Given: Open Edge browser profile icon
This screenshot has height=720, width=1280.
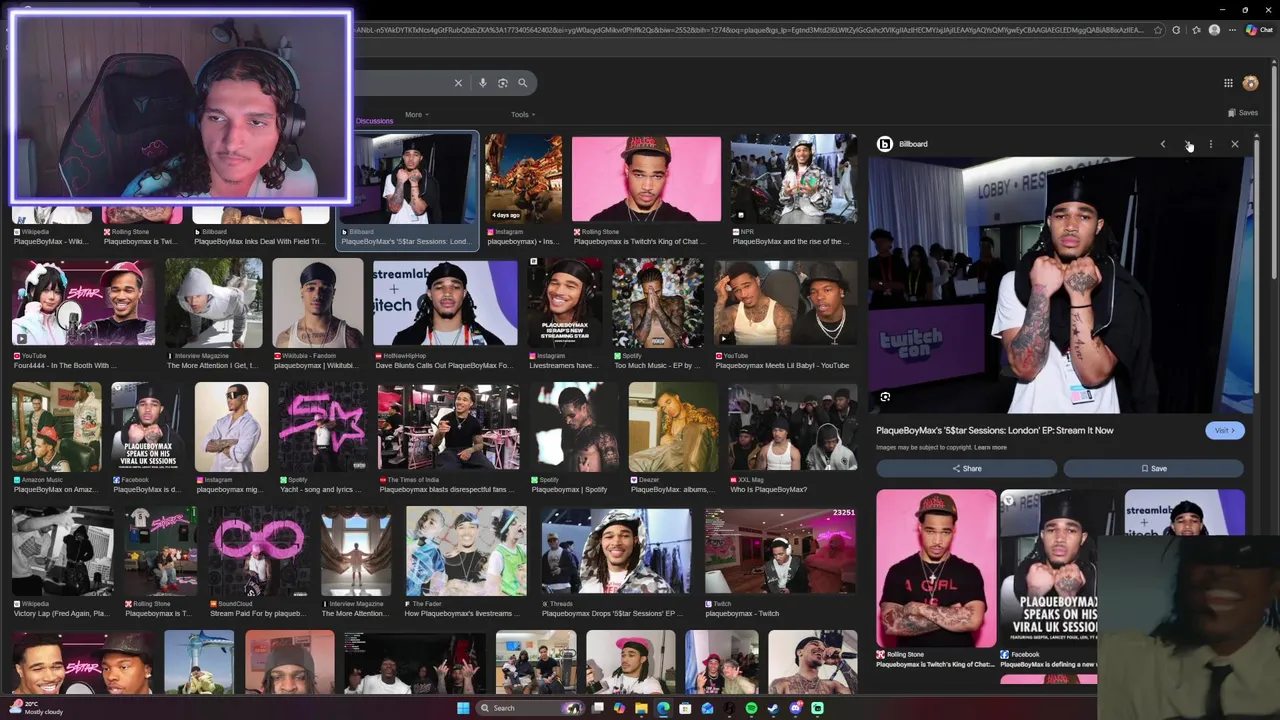Looking at the screenshot, I should coord(1214,30).
